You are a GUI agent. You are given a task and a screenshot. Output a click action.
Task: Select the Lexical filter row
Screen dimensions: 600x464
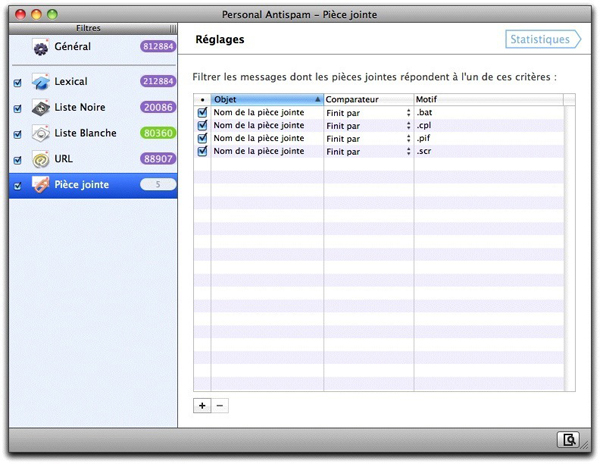(x=93, y=81)
